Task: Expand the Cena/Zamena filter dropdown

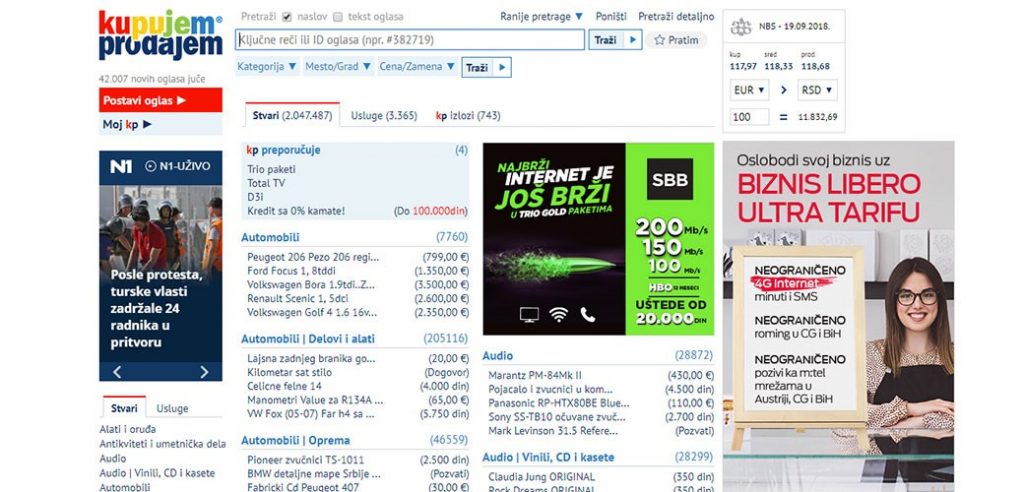Action: coord(417,67)
